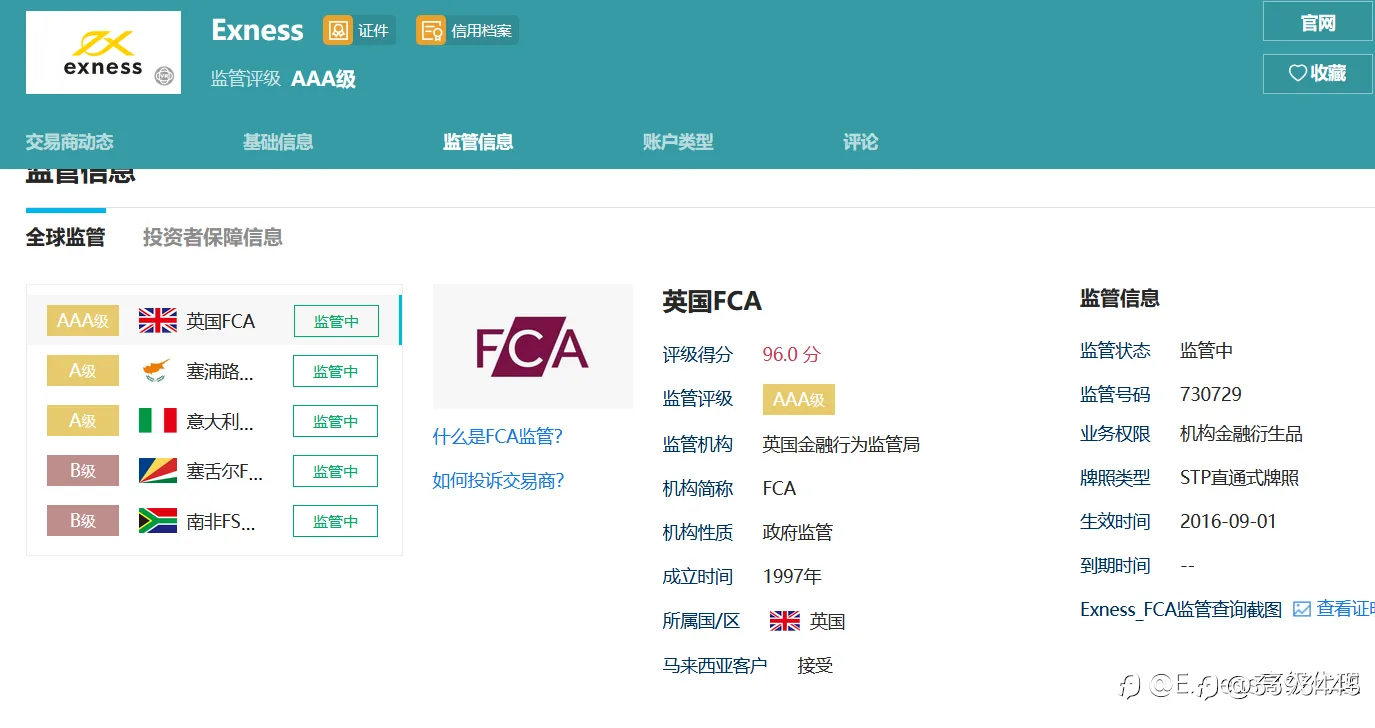Switch to 监管信息 tab
1375x728 pixels.
click(478, 142)
